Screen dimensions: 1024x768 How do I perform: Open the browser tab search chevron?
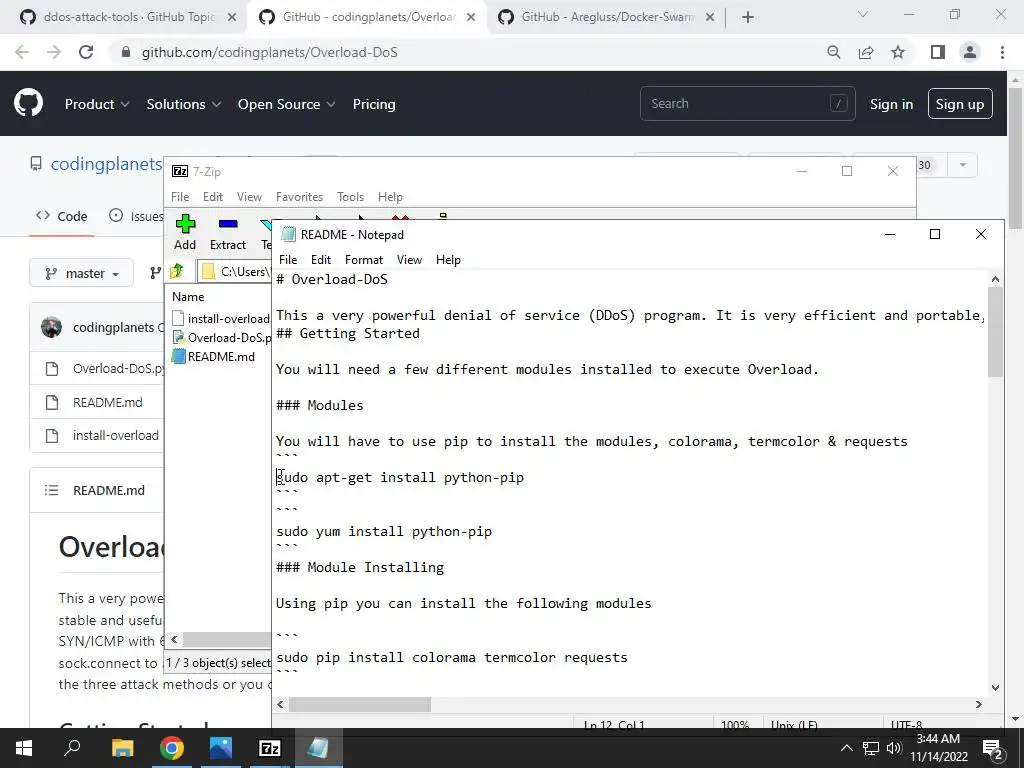coord(863,14)
